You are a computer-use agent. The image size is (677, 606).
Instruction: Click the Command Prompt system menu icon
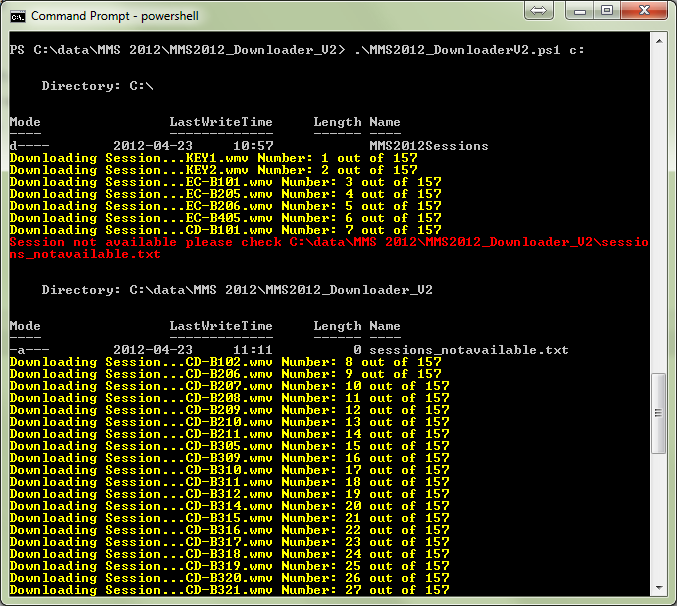[18, 17]
